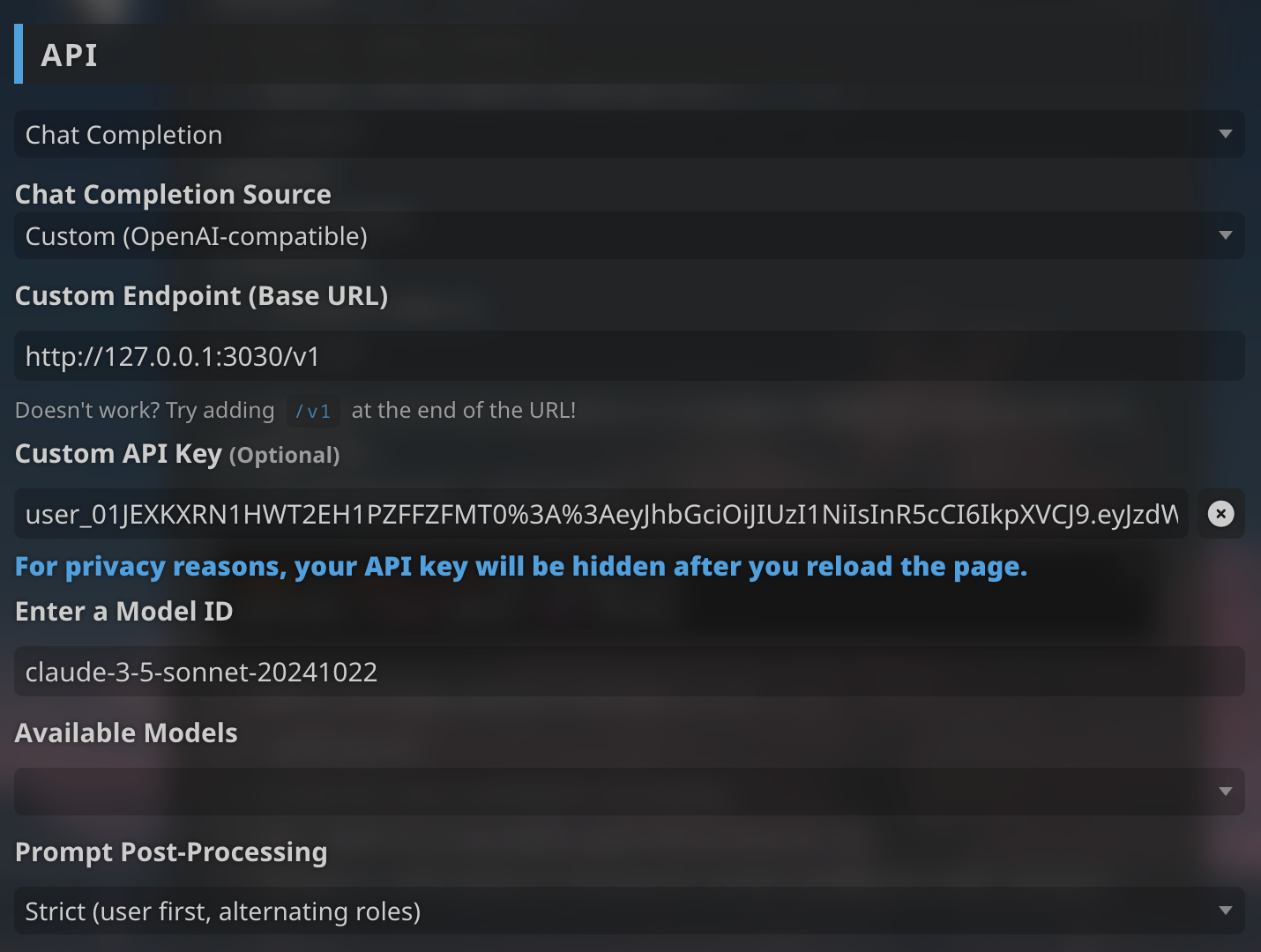Click the arrow icon on Custom (OpenAI-compatible) selector
The image size is (1261, 952).
[x=1225, y=235]
